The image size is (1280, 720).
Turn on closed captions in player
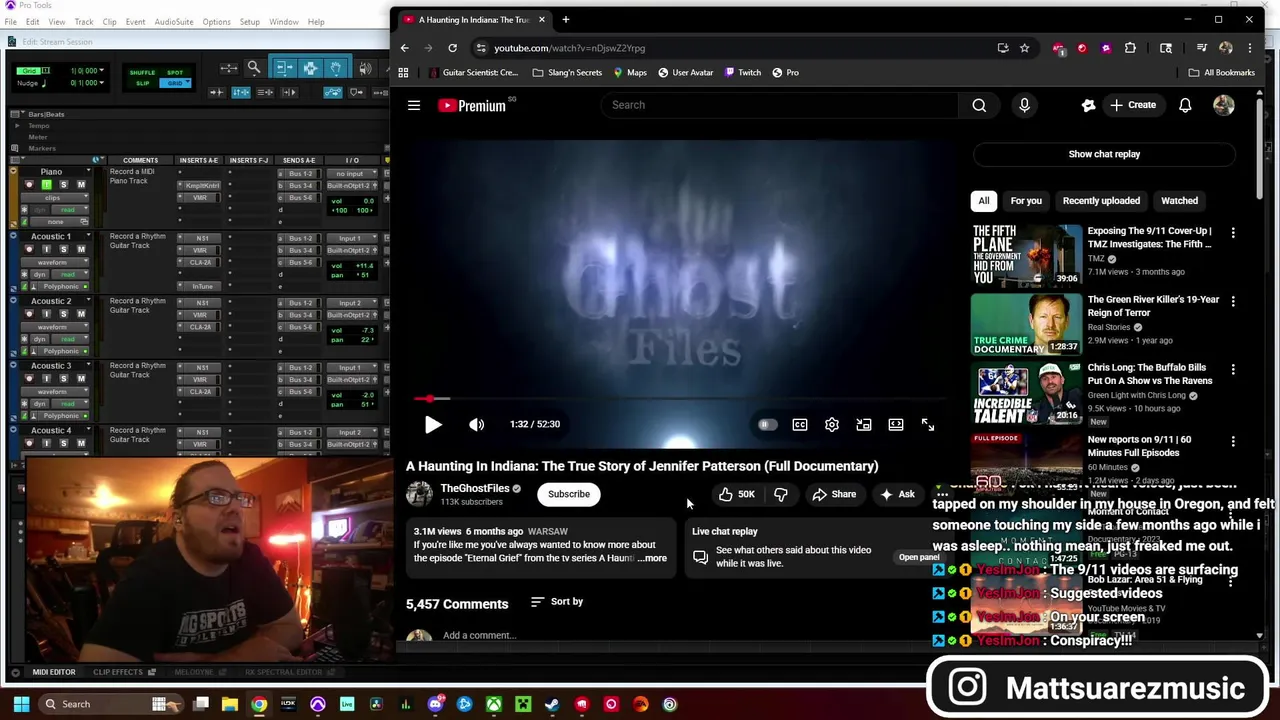pyautogui.click(x=800, y=424)
